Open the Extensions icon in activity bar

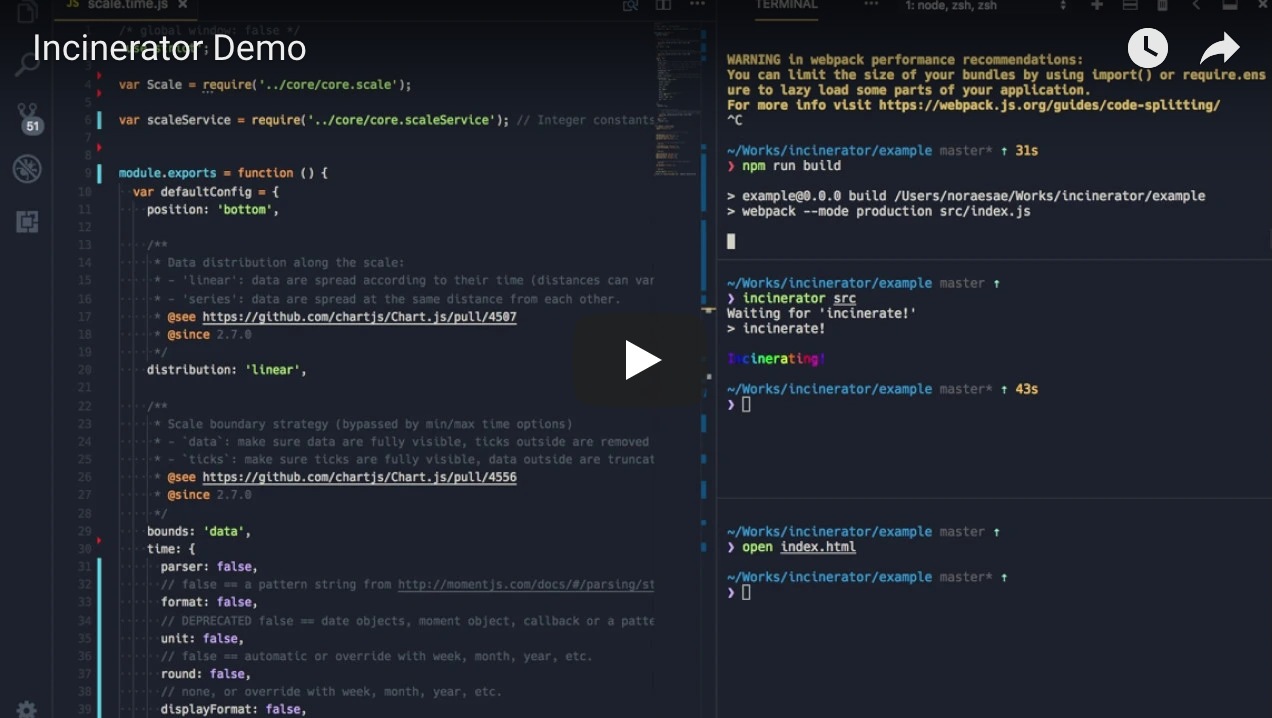point(27,221)
